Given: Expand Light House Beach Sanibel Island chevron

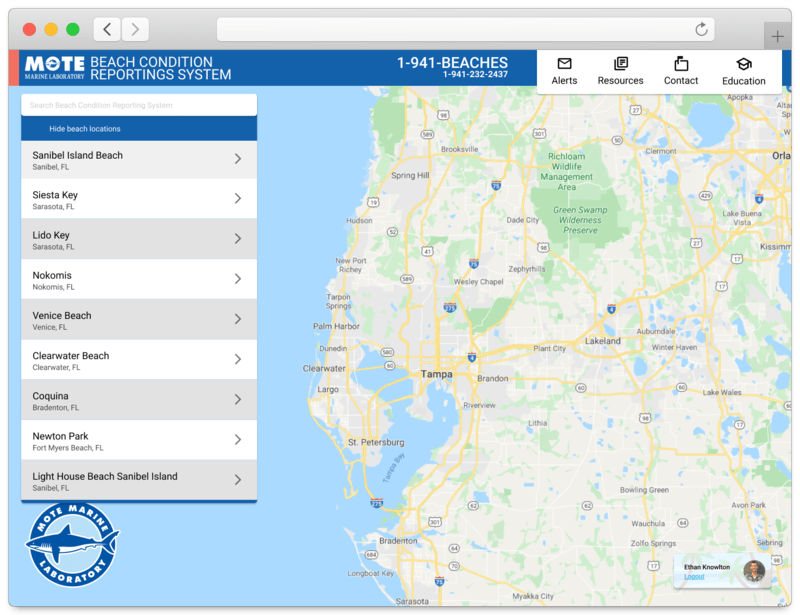Looking at the screenshot, I should tap(238, 480).
